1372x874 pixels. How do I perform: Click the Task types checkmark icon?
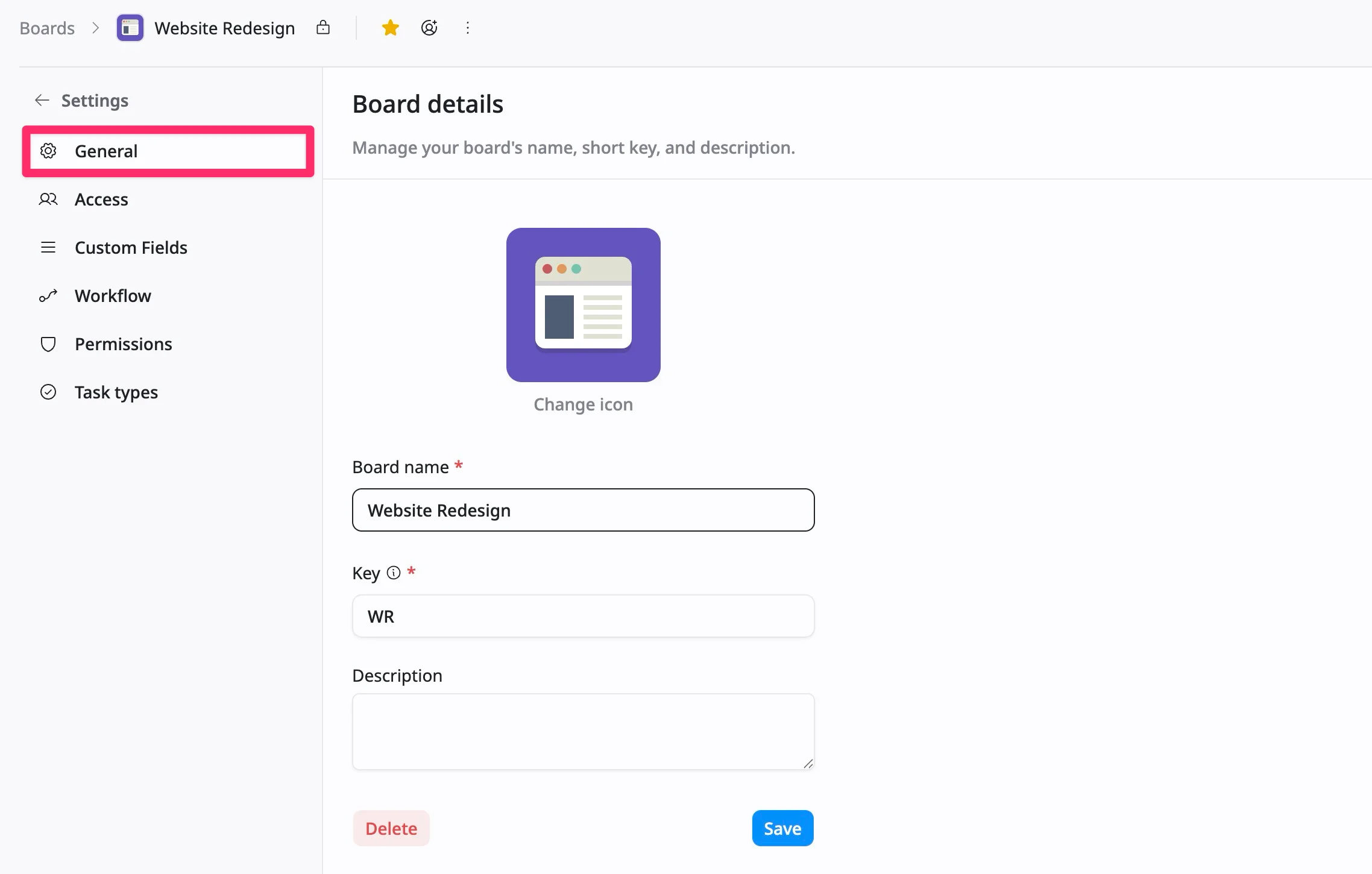tap(48, 392)
